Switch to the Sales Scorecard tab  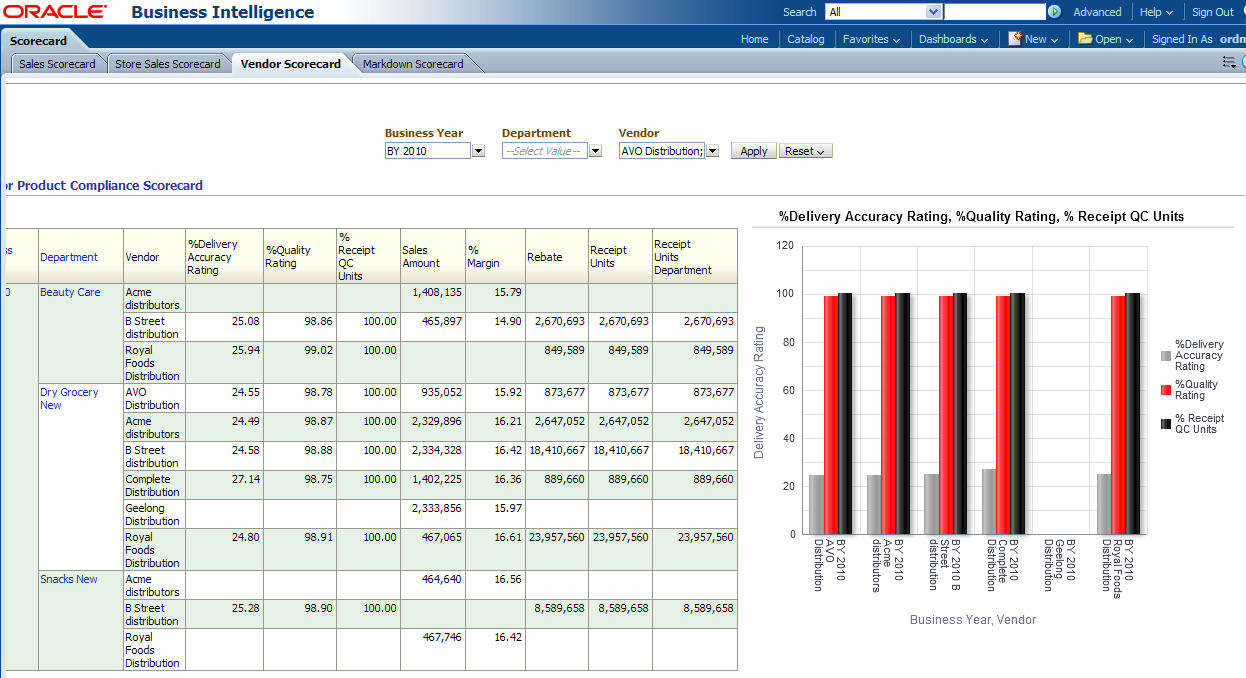(57, 64)
